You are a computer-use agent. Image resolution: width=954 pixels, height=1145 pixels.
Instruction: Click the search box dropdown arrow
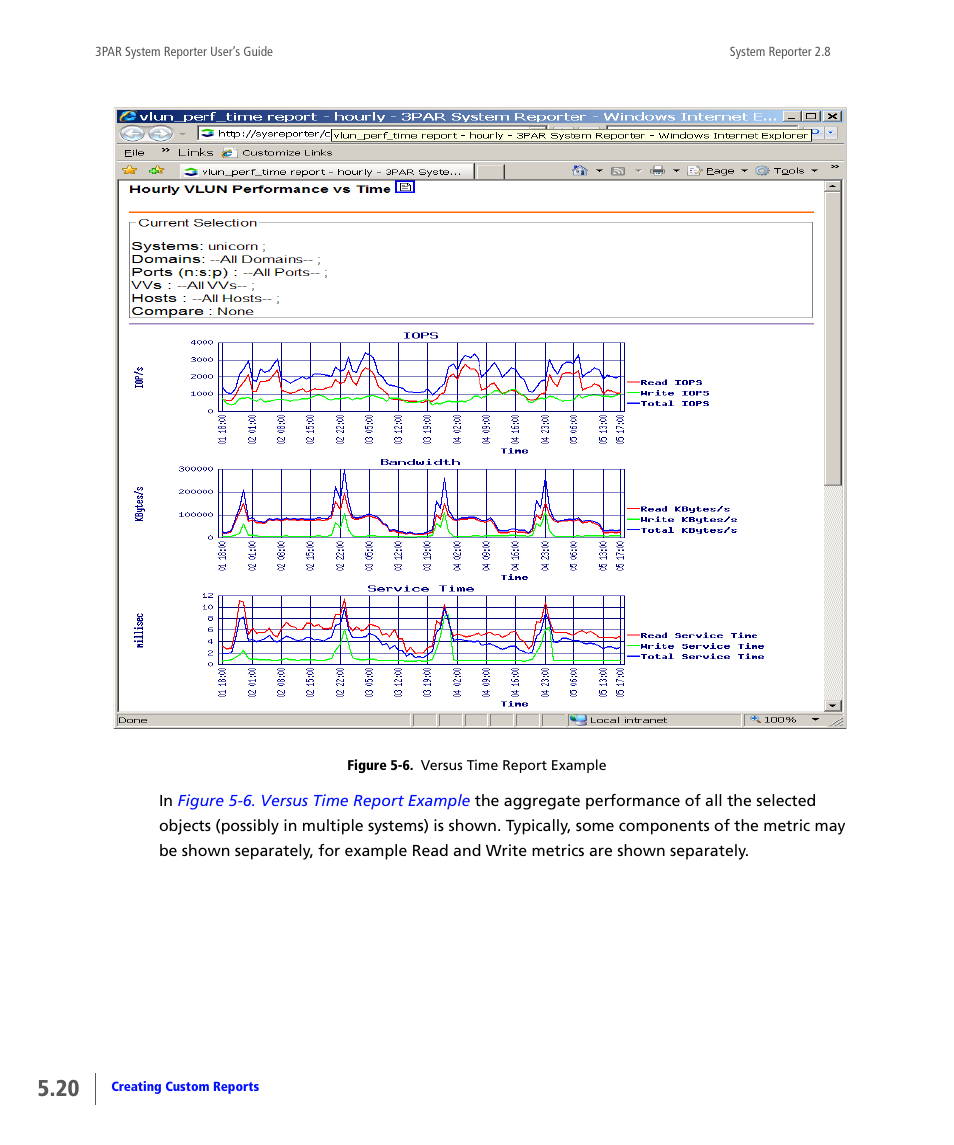click(831, 134)
